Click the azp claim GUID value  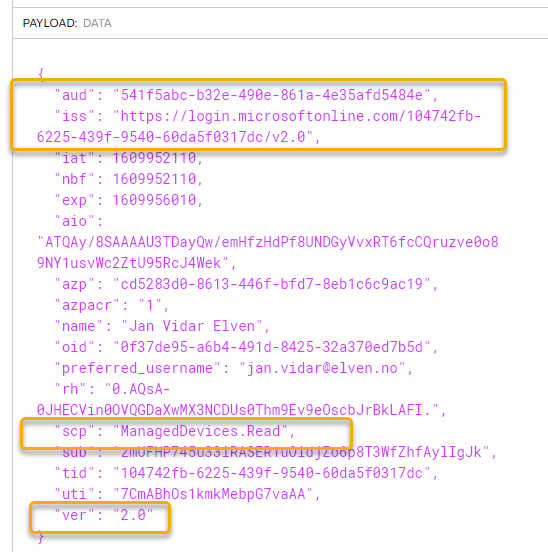pyautogui.click(x=271, y=284)
